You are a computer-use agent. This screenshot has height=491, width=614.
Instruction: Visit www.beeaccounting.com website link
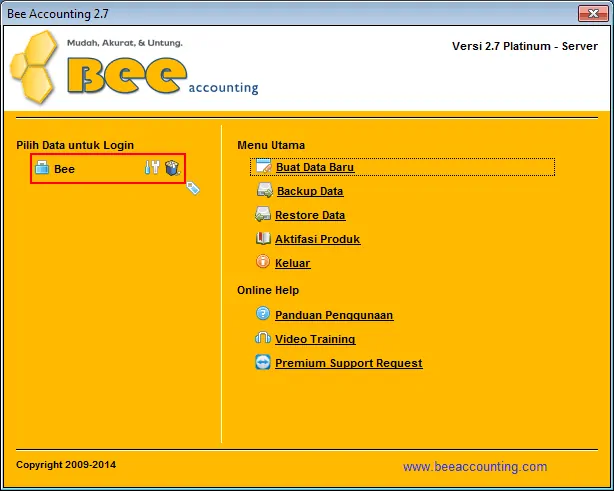click(475, 466)
